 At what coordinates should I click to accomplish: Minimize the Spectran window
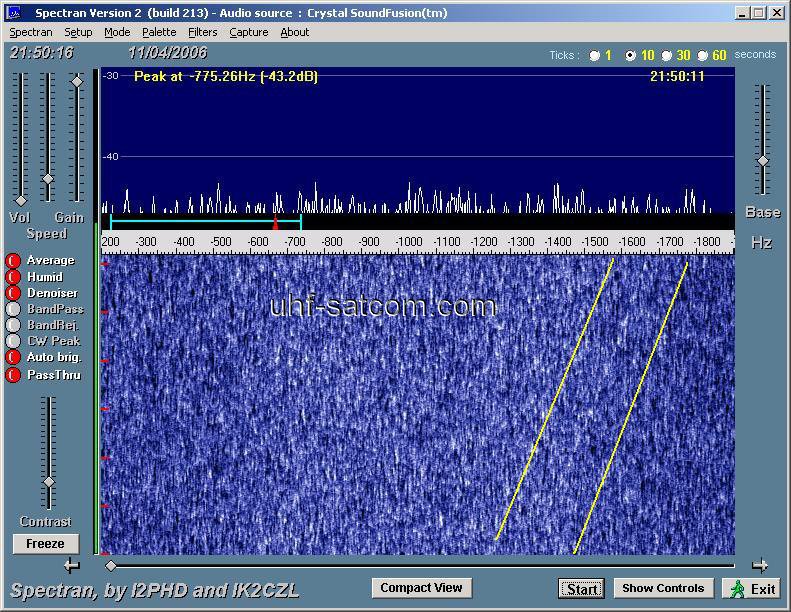[x=742, y=13]
